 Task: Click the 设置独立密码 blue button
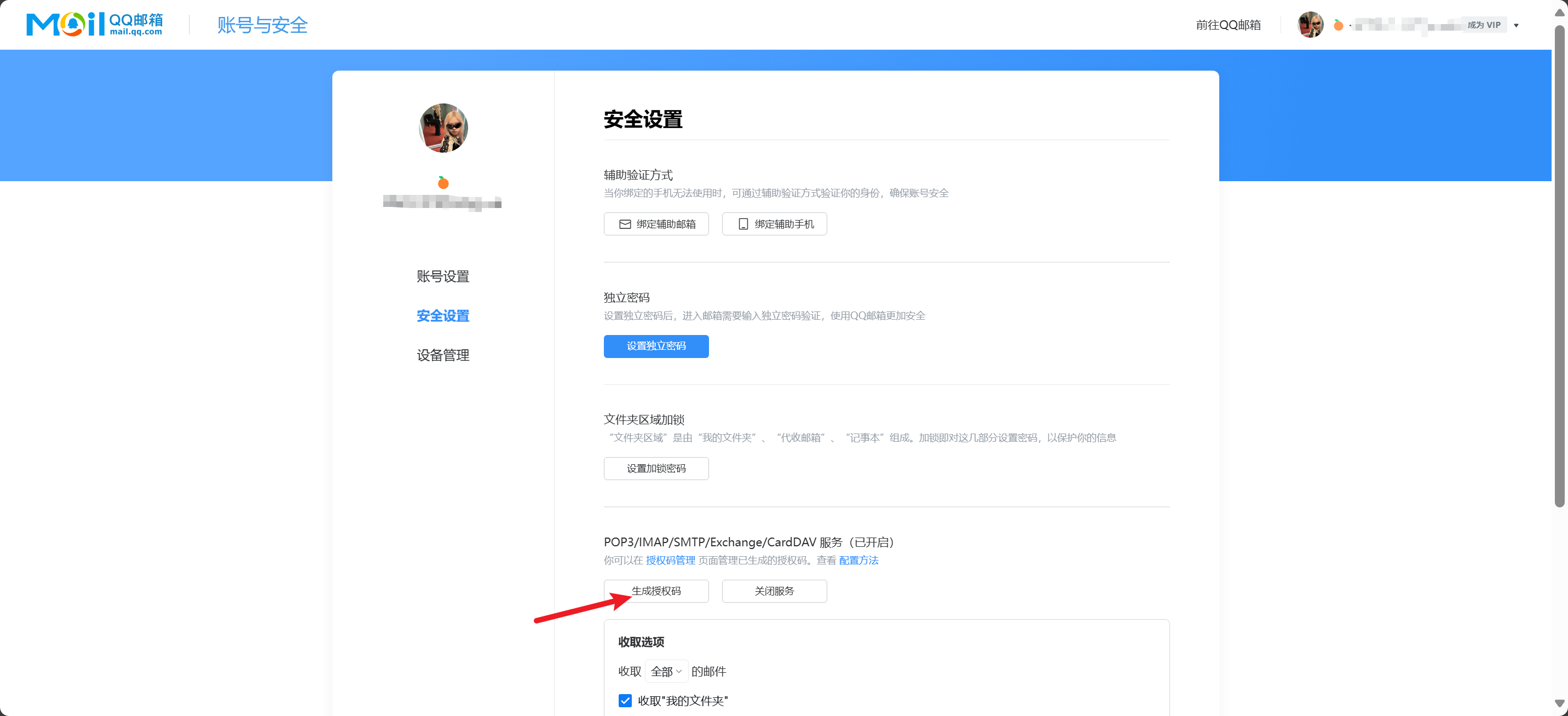click(x=655, y=346)
